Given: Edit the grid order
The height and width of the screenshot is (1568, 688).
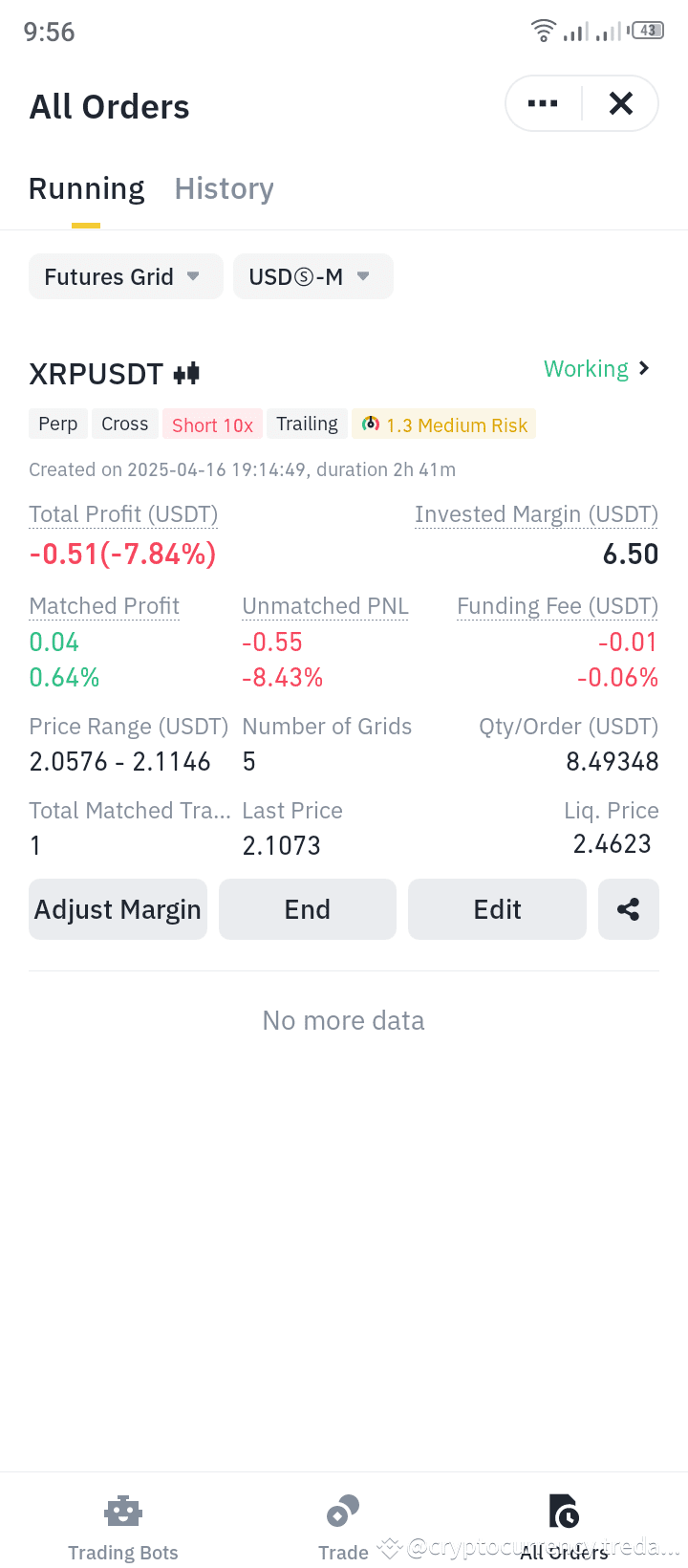Looking at the screenshot, I should 497,909.
